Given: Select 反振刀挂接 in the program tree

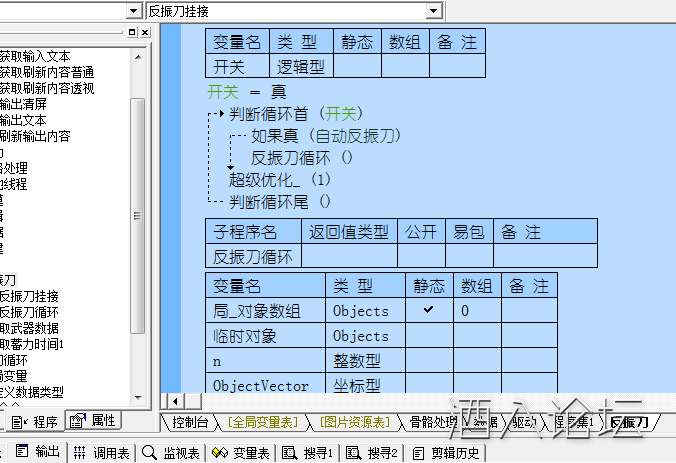Looking at the screenshot, I should point(28,296).
